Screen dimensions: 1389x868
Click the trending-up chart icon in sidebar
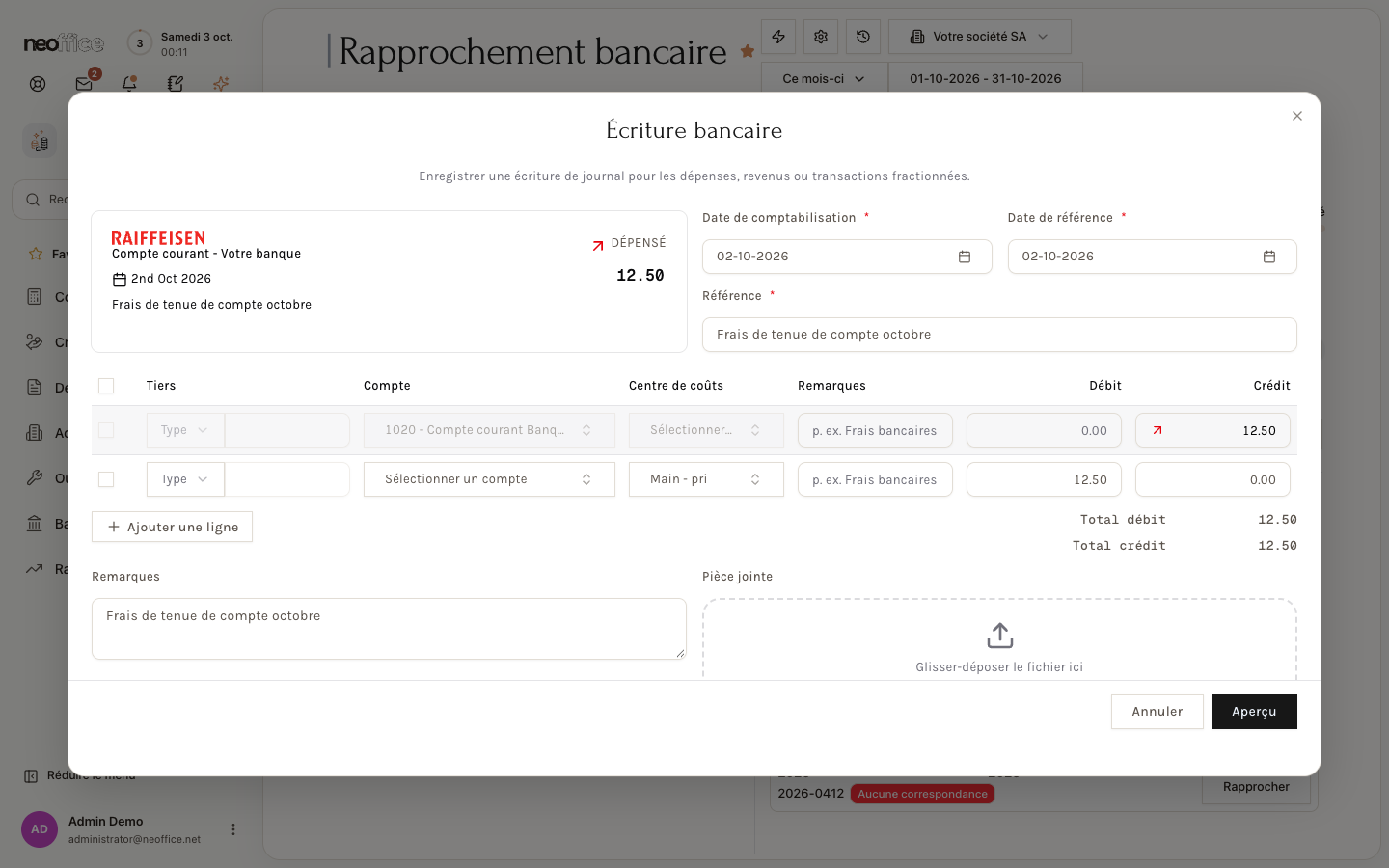35,568
